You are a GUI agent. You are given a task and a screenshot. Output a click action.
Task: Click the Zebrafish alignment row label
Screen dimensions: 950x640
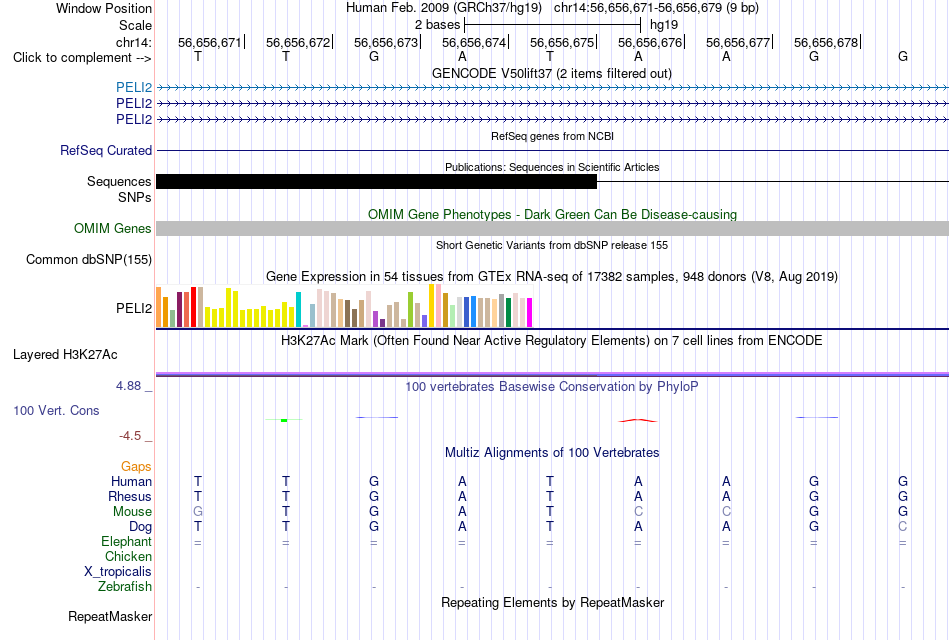click(x=125, y=587)
